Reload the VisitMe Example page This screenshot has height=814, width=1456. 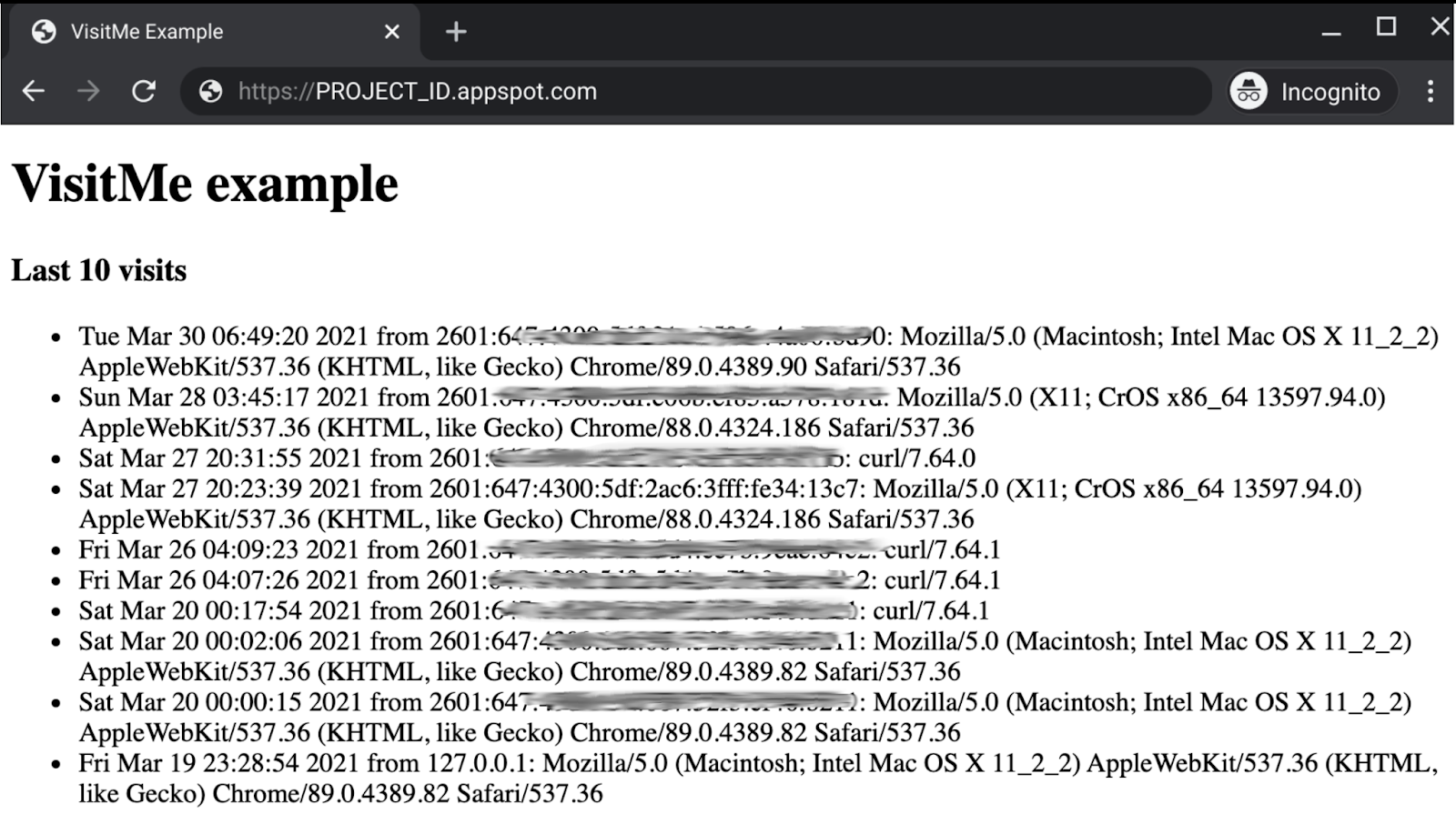click(144, 90)
